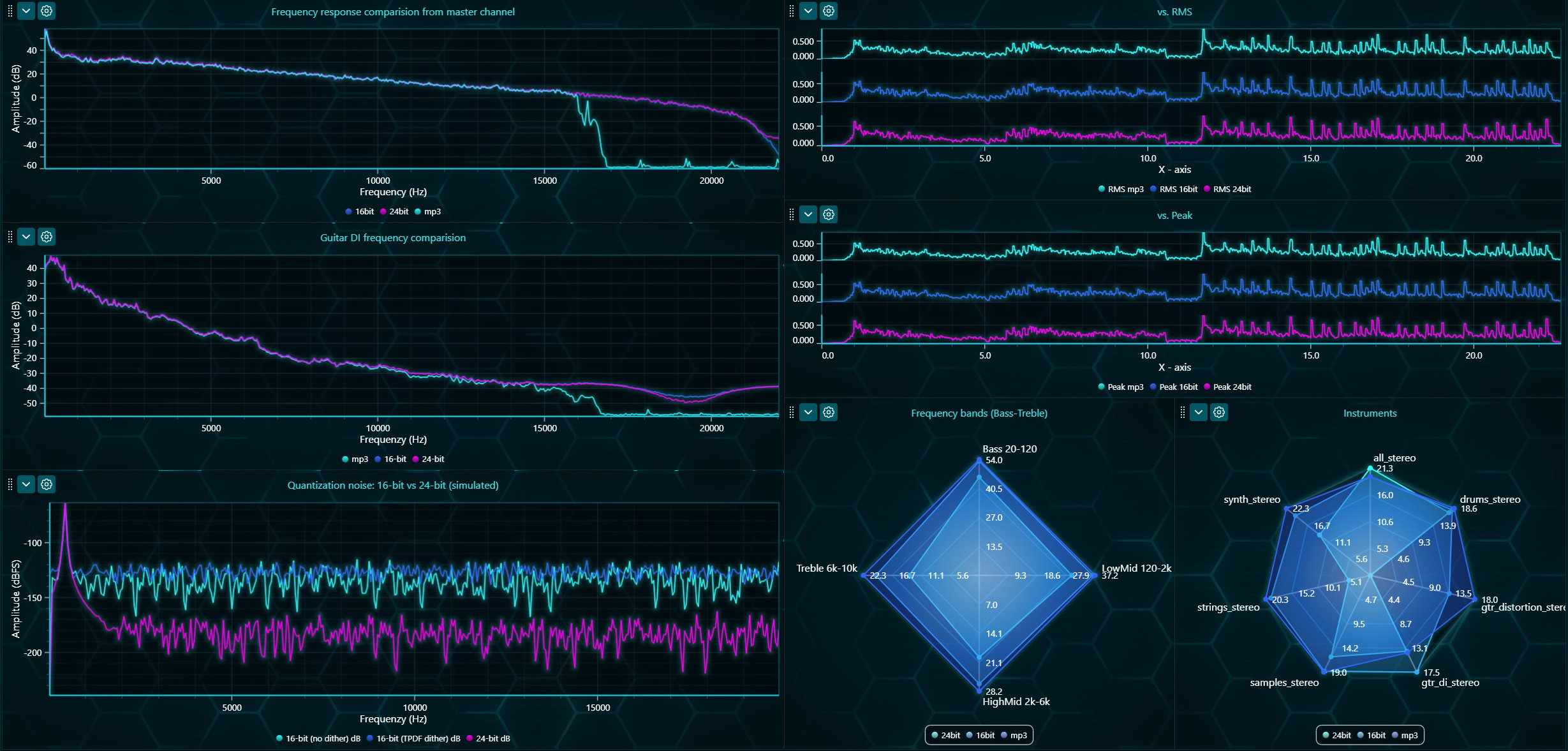Open settings gear of Frequency response chart
1568x751 pixels.
tap(47, 11)
